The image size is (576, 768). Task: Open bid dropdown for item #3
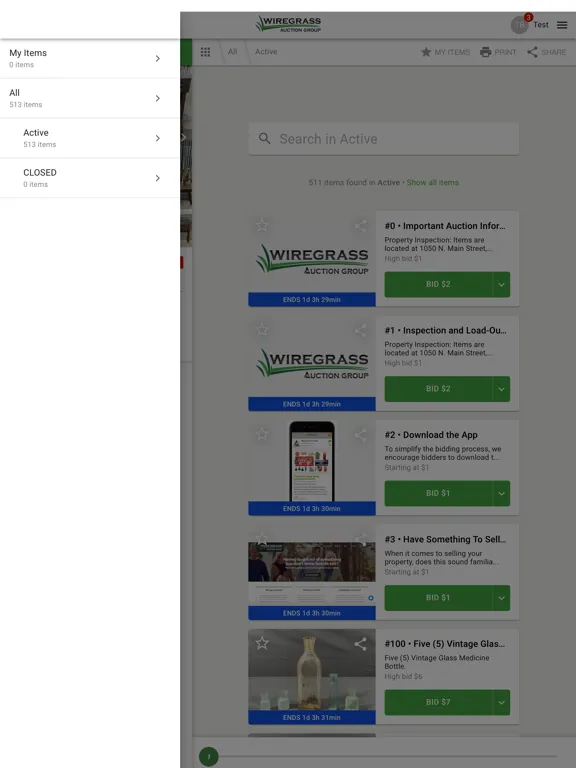pos(501,598)
